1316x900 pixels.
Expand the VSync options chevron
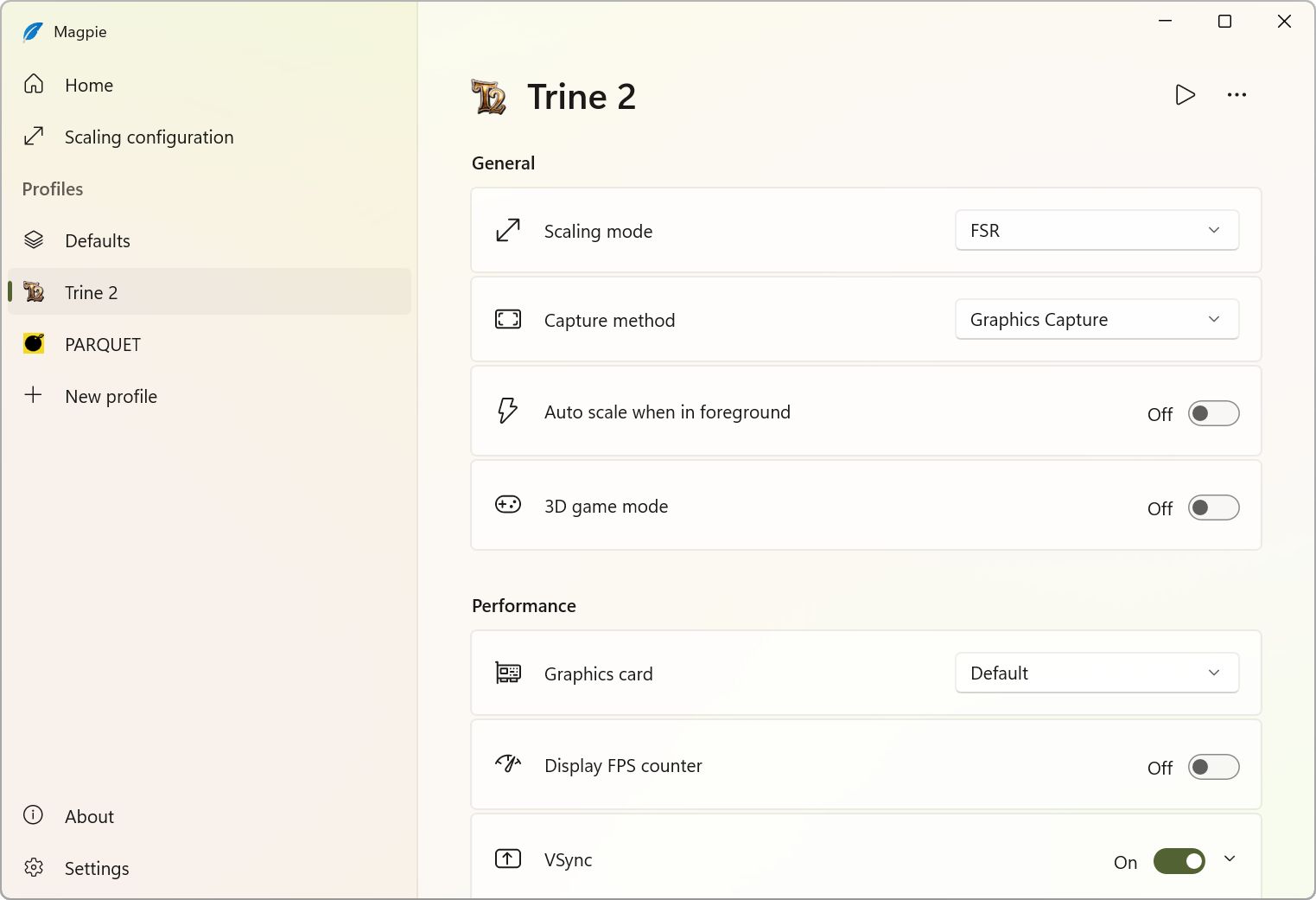[x=1229, y=859]
